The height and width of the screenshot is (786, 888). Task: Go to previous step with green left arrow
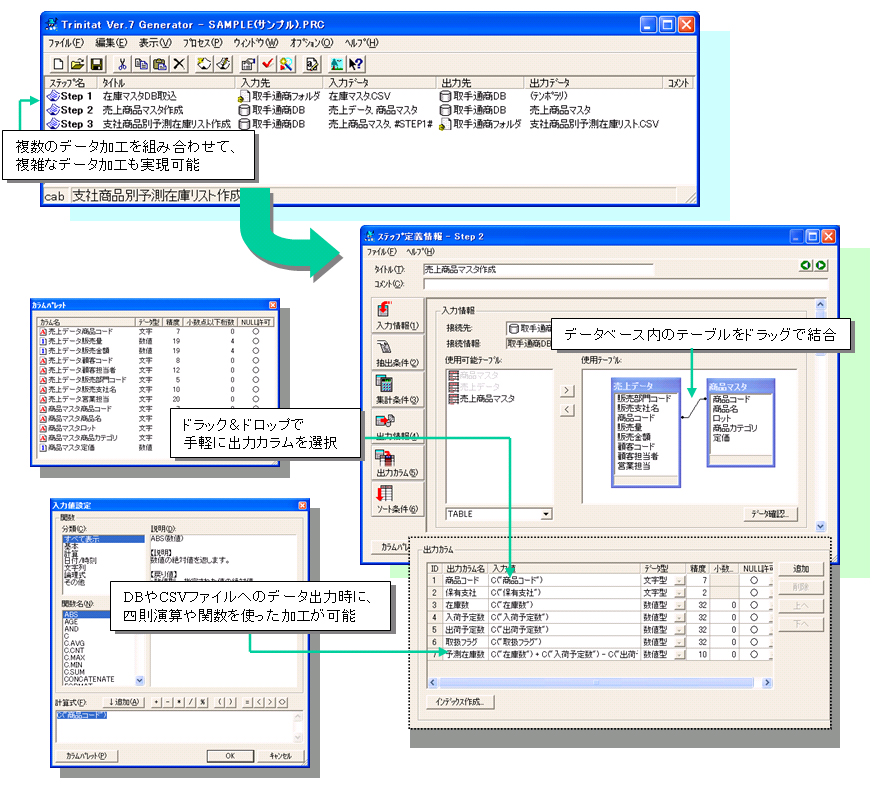point(805,265)
